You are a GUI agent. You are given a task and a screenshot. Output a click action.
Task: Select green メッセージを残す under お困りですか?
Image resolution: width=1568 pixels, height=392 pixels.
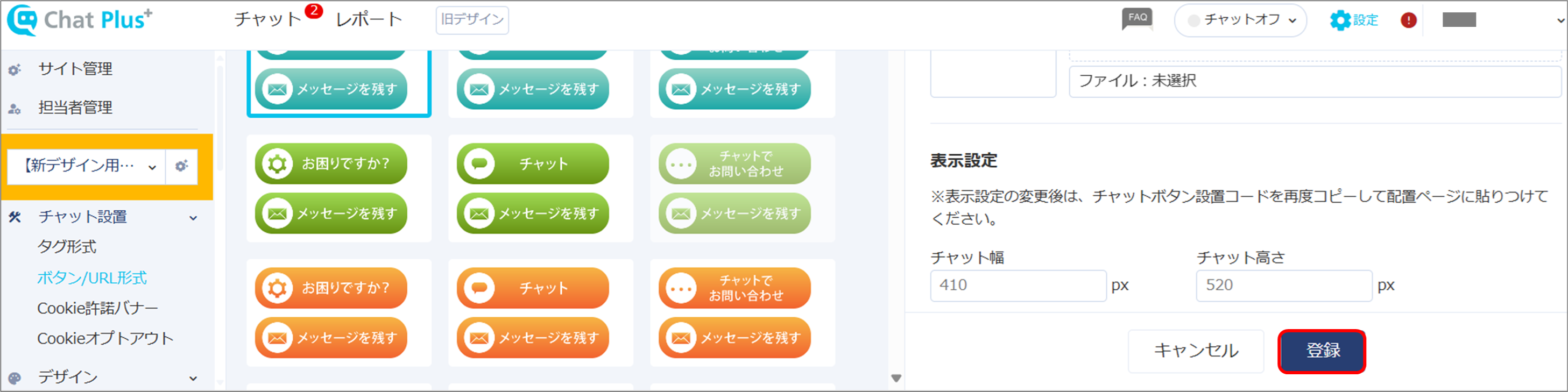click(x=331, y=213)
